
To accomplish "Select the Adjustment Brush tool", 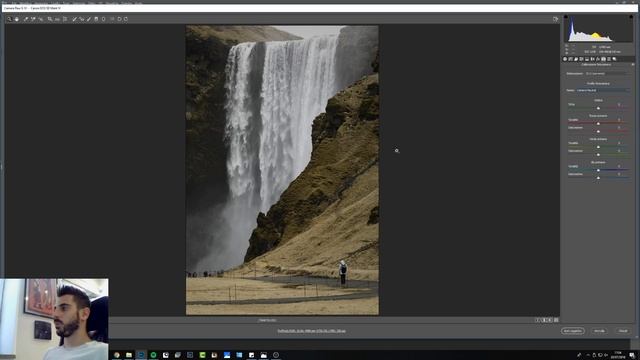I will point(89,19).
